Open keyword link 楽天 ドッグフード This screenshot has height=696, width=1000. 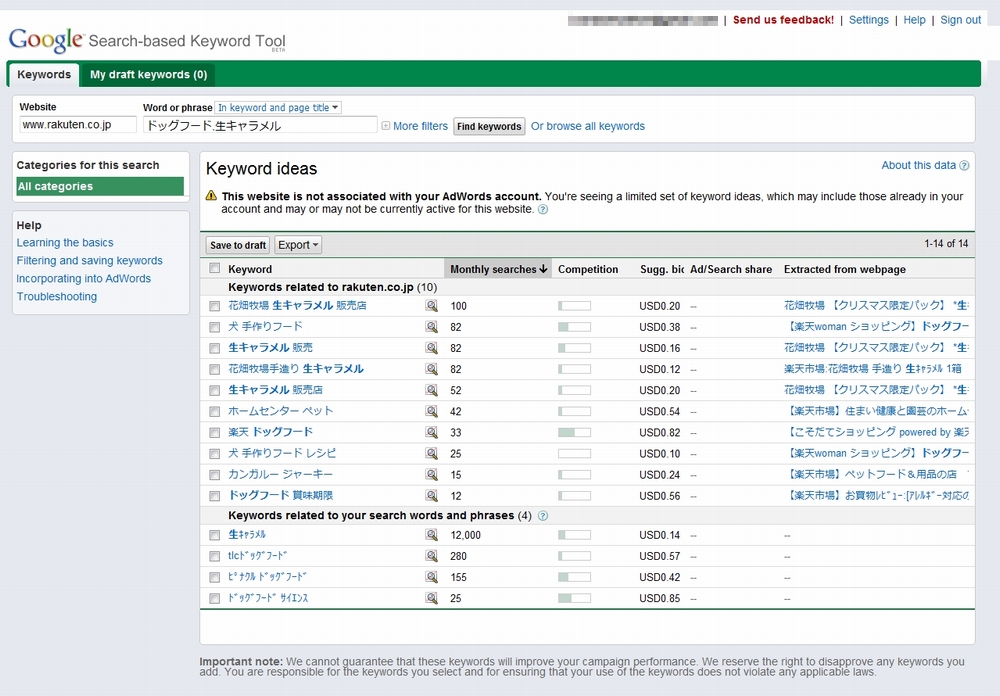pos(270,432)
